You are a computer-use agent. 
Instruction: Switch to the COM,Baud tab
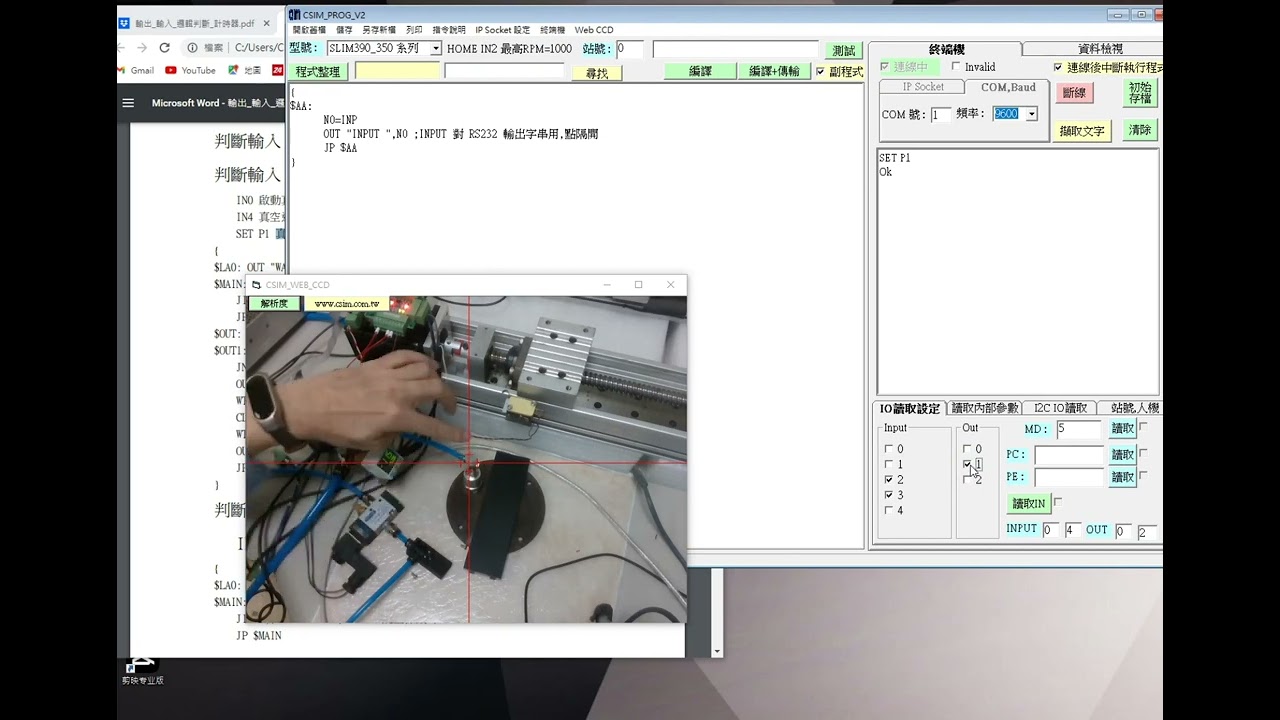point(1008,87)
